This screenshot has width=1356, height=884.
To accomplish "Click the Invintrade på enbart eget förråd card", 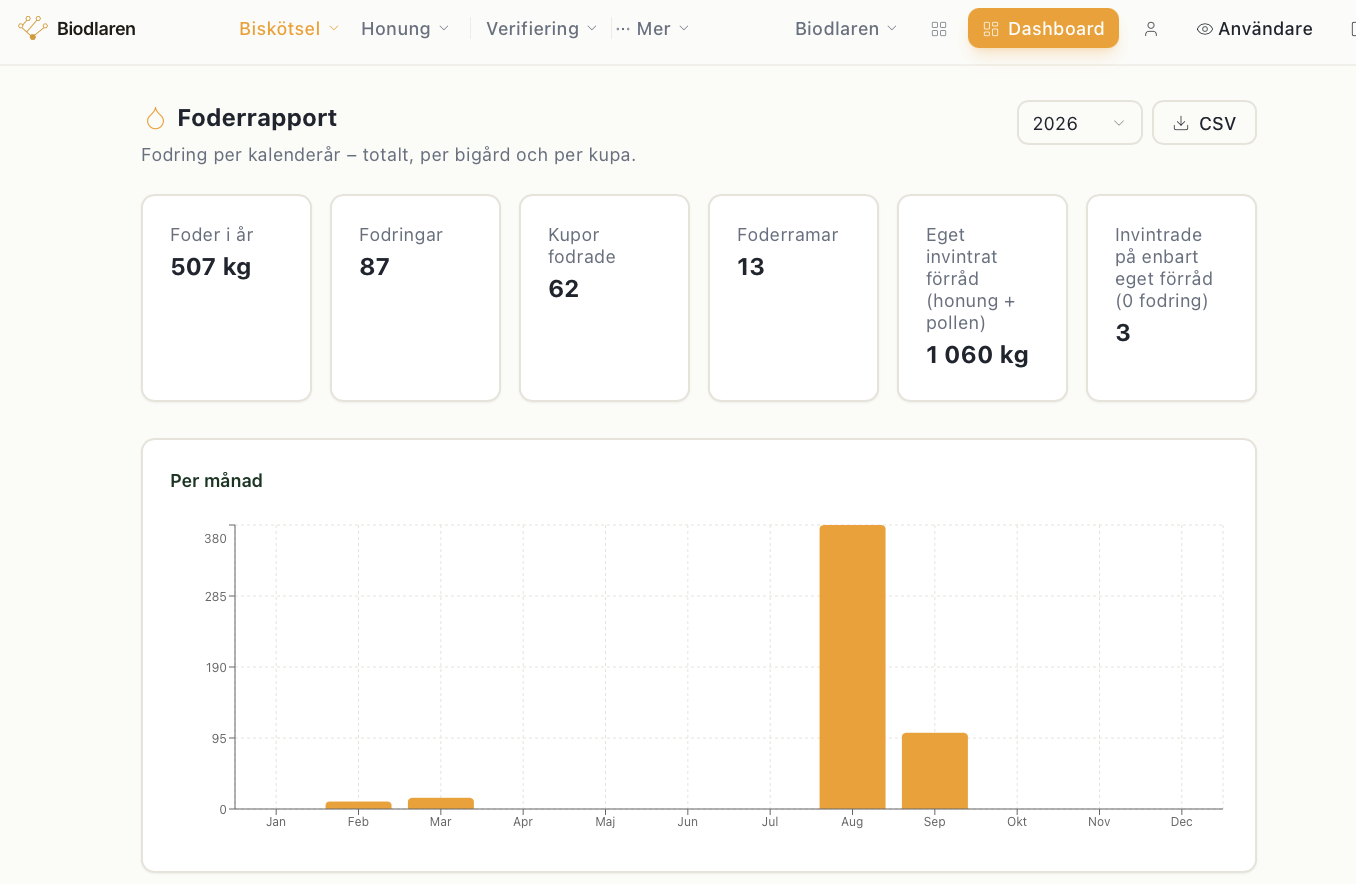I will 1171,298.
